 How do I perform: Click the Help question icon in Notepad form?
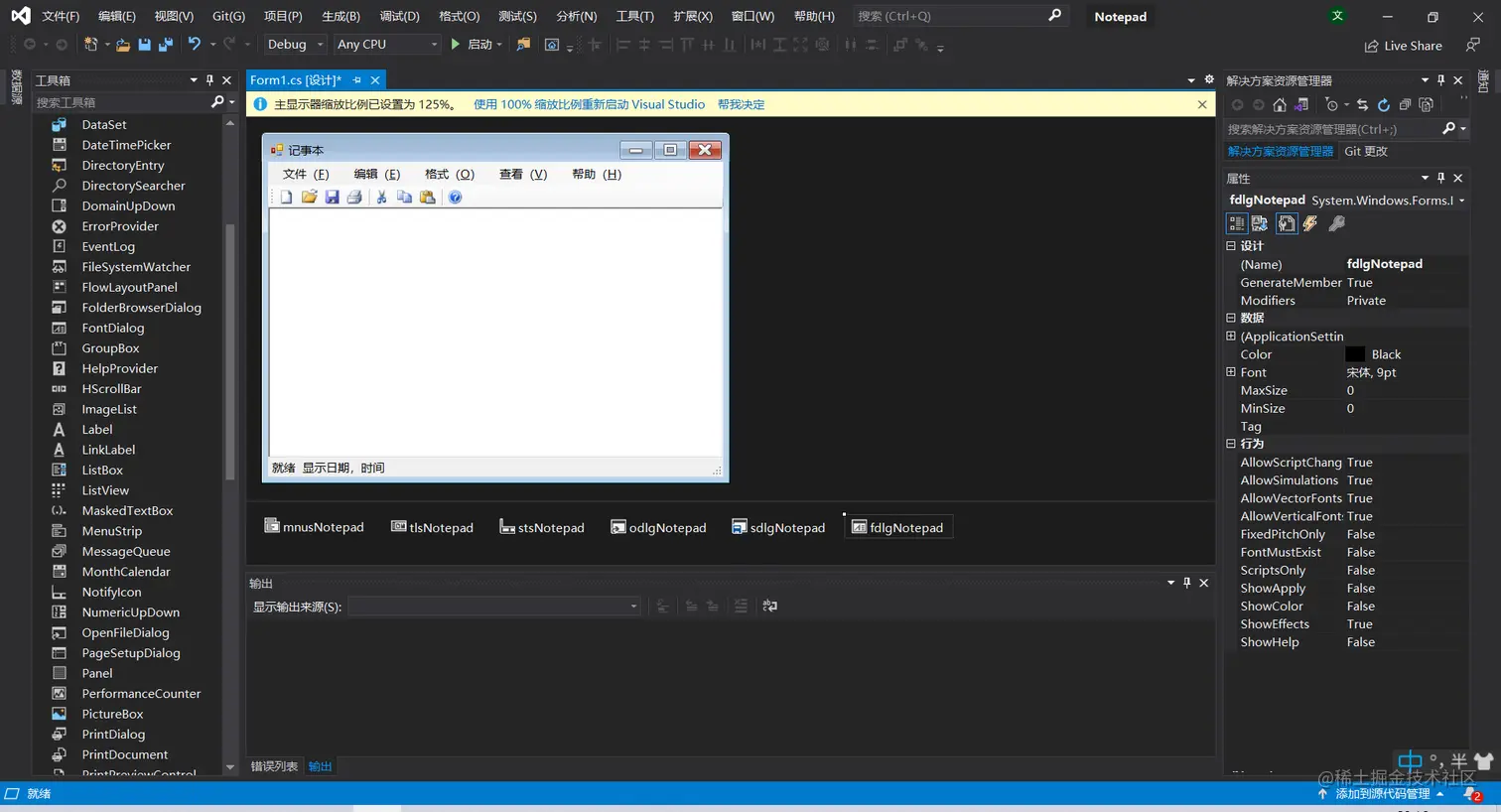tap(455, 197)
